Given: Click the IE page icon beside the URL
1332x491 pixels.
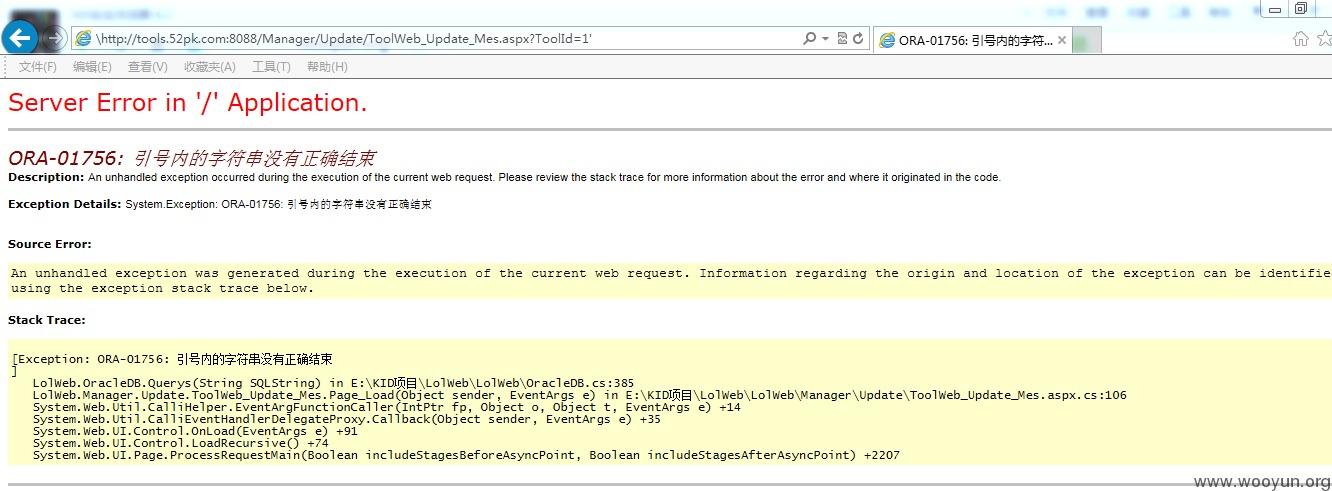Looking at the screenshot, I should click(84, 39).
